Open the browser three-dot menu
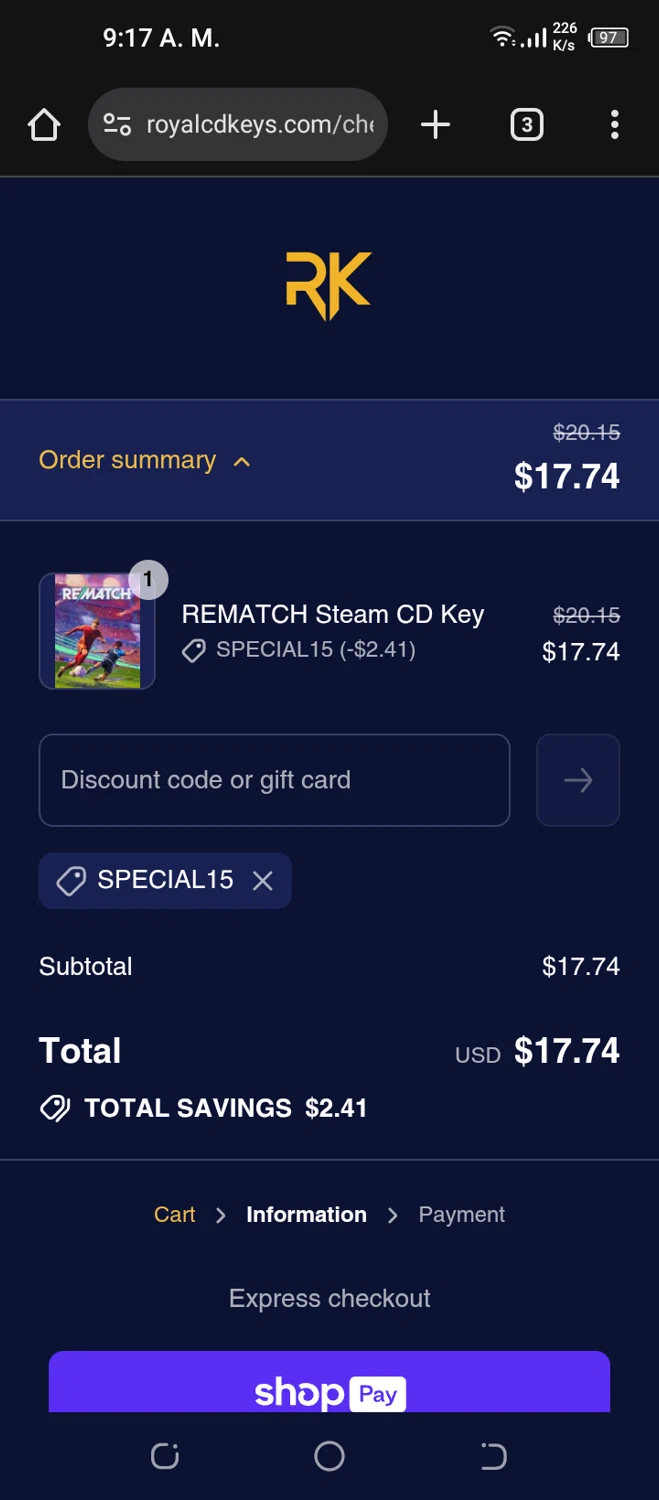The width and height of the screenshot is (659, 1500). 614,125
